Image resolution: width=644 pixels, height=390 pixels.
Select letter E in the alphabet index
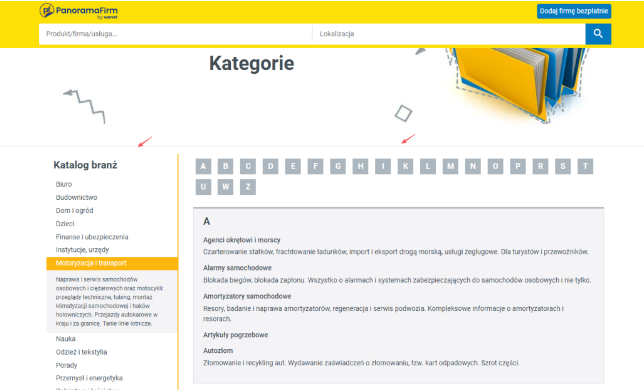tap(293, 166)
